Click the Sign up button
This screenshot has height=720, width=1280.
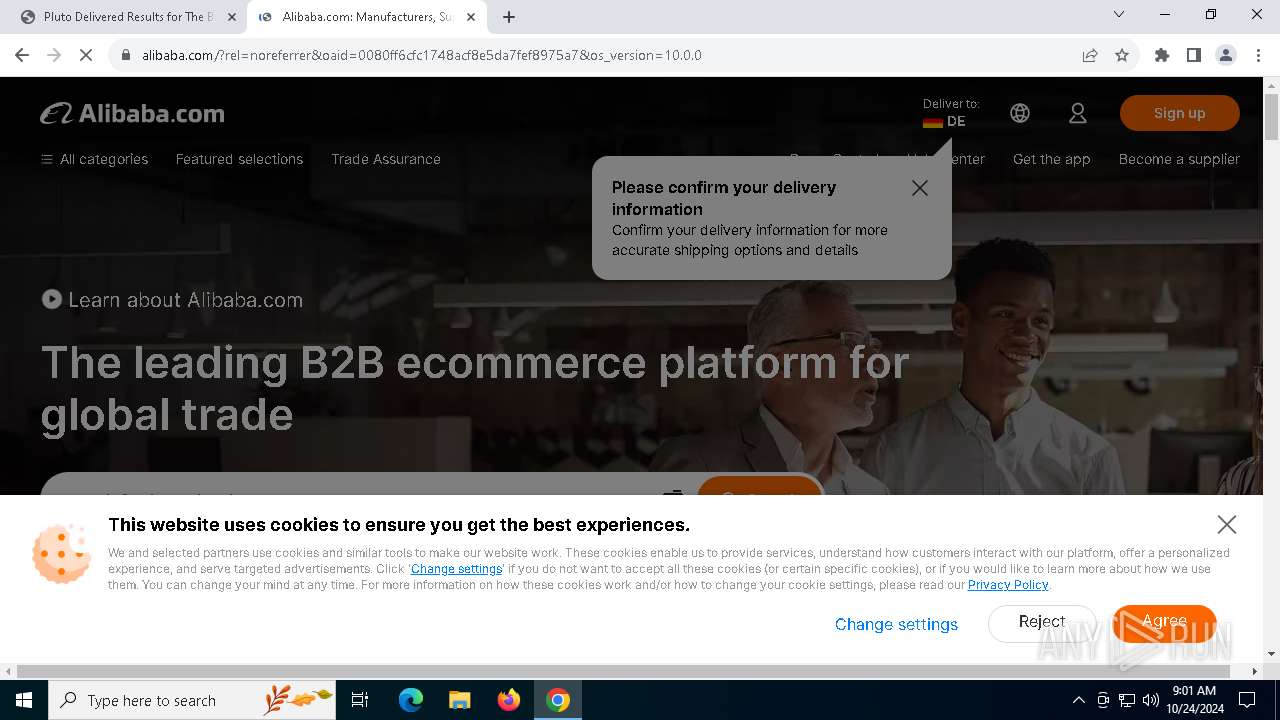point(1180,113)
